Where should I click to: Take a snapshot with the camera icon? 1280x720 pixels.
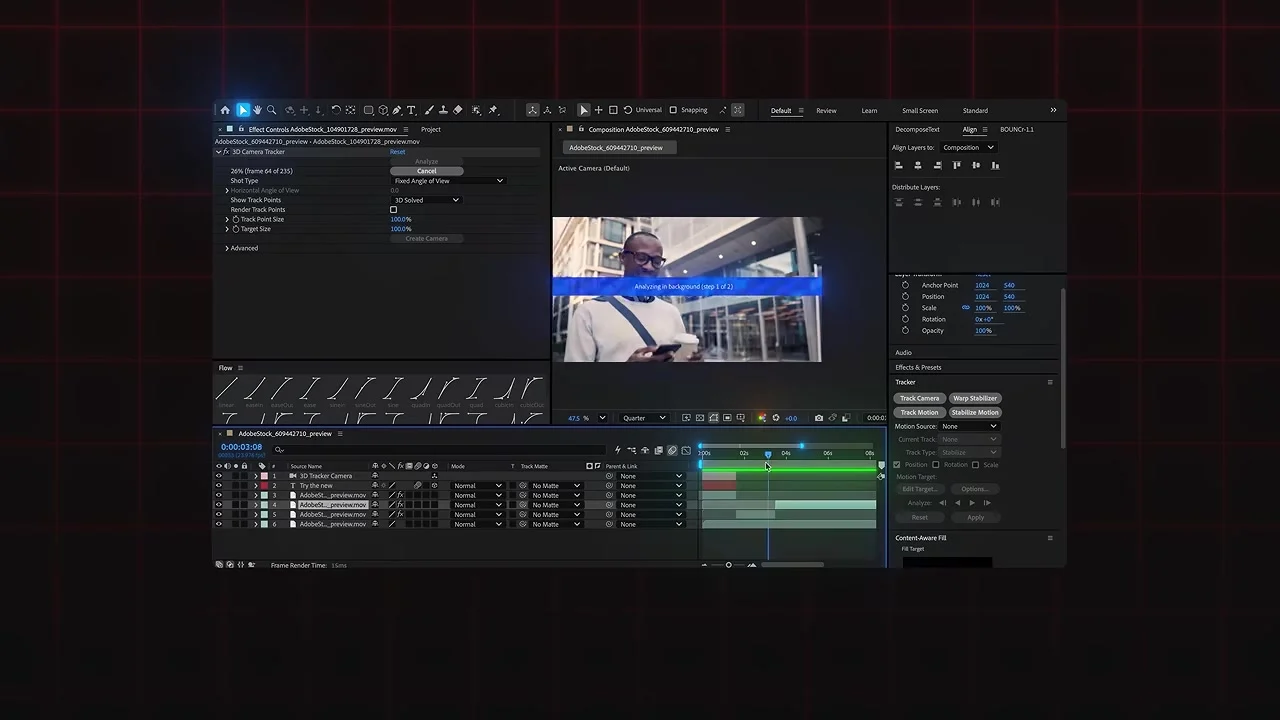point(819,418)
